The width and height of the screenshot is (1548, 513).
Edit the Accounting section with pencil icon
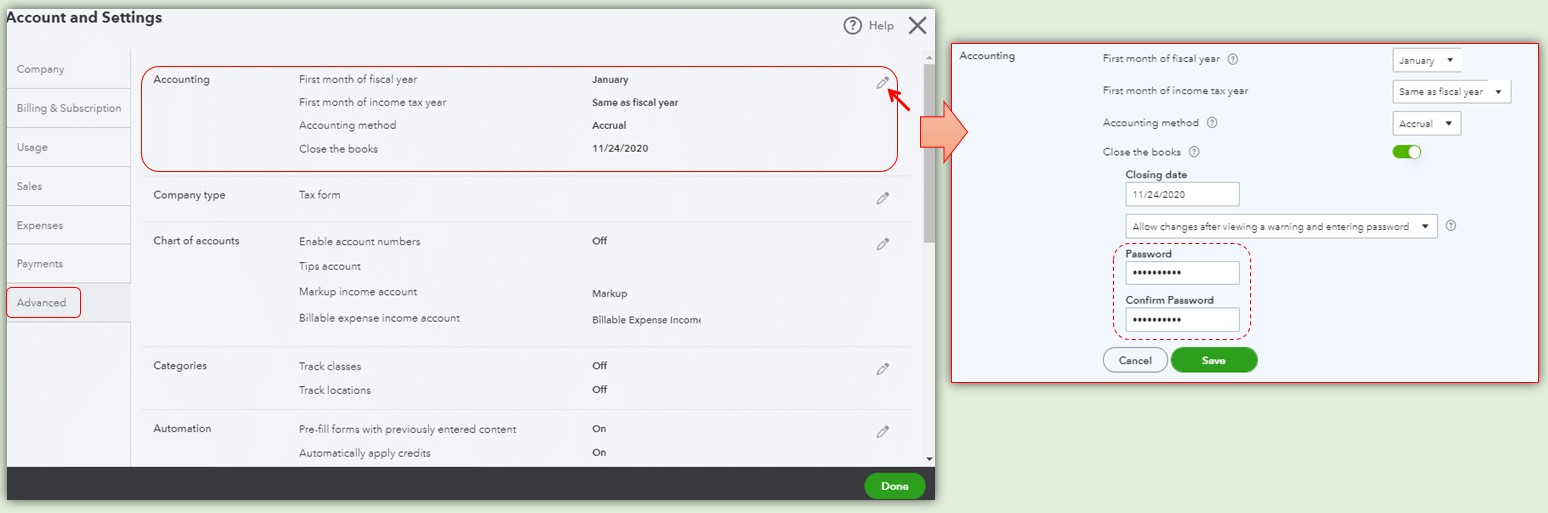point(882,83)
